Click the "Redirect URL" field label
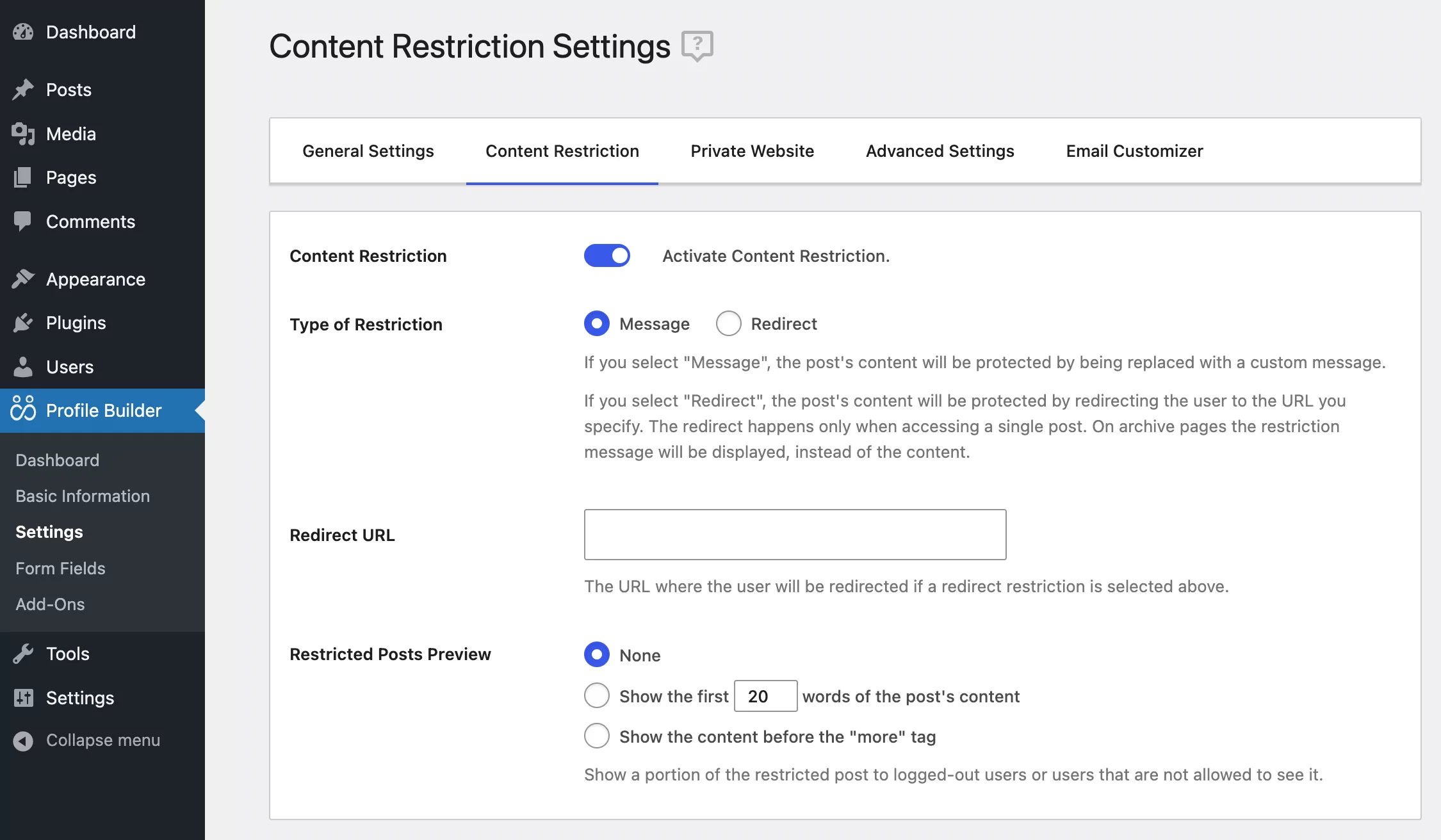This screenshot has width=1441, height=840. (342, 535)
